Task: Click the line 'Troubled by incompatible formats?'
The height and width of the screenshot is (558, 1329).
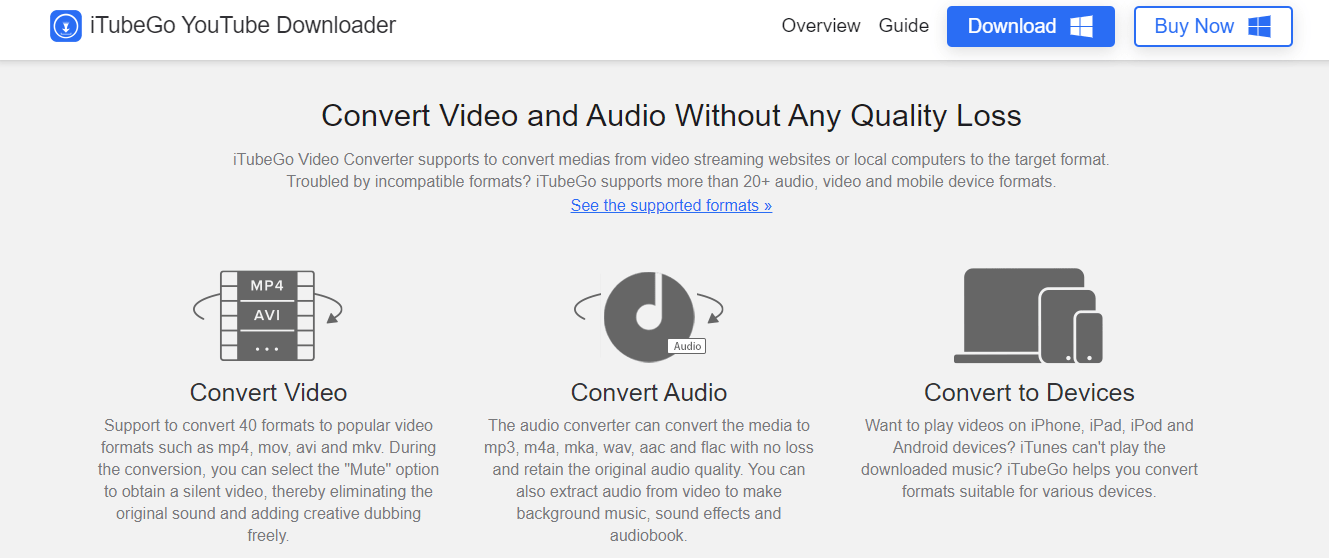Action: click(671, 182)
